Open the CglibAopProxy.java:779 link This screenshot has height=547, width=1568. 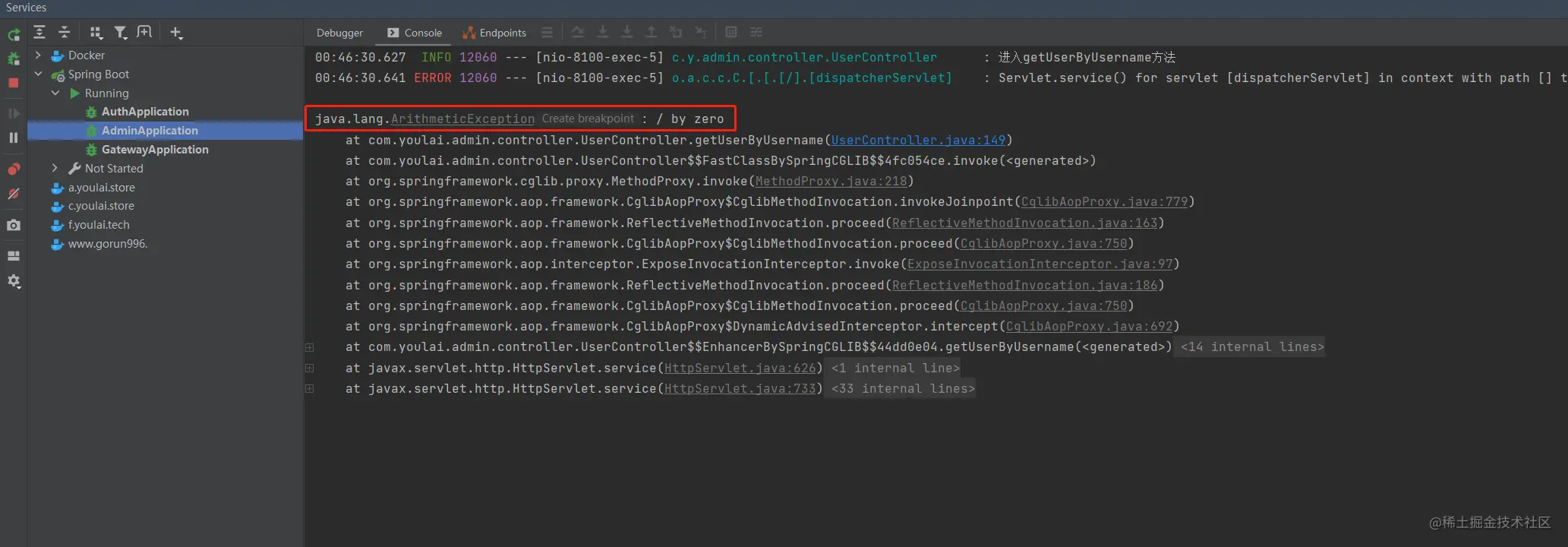[1104, 202]
